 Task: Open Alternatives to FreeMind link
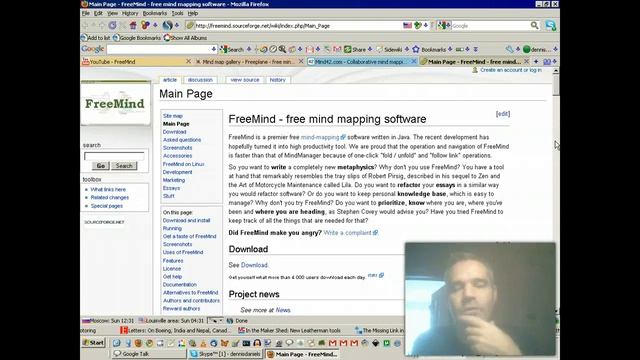click(190, 293)
